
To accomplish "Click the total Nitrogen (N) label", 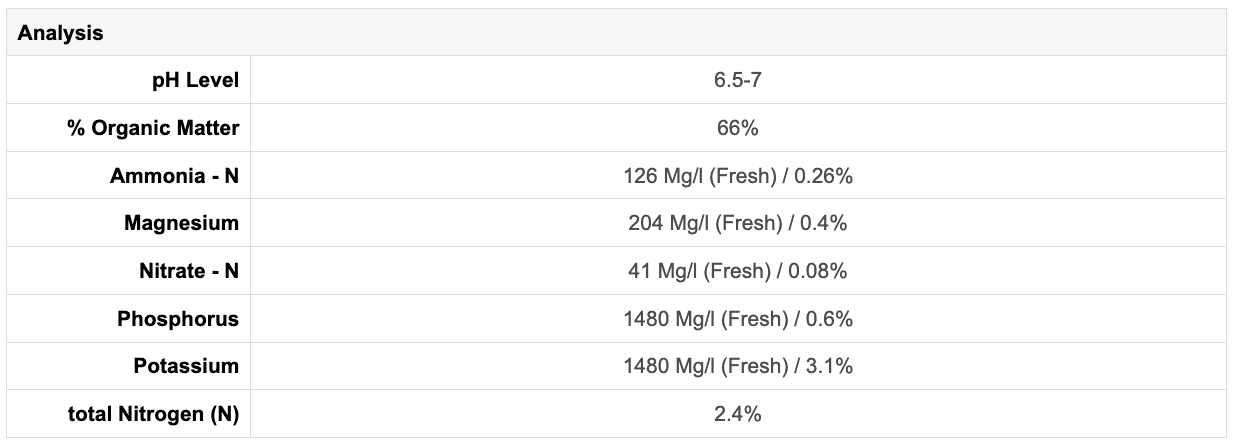I will (153, 414).
